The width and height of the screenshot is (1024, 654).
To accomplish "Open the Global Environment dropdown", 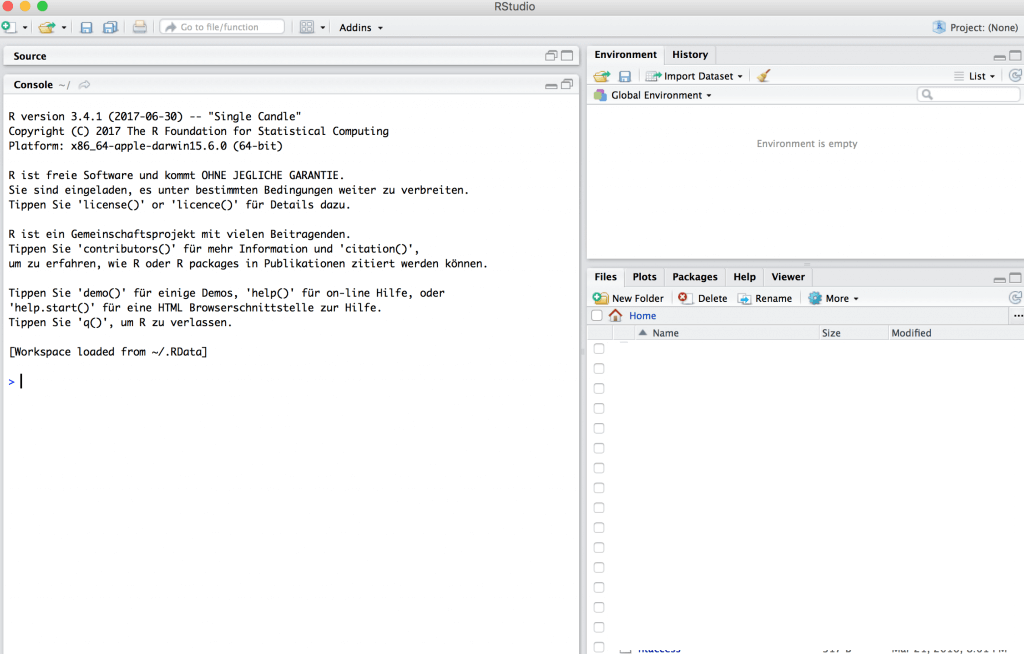I will coord(653,95).
